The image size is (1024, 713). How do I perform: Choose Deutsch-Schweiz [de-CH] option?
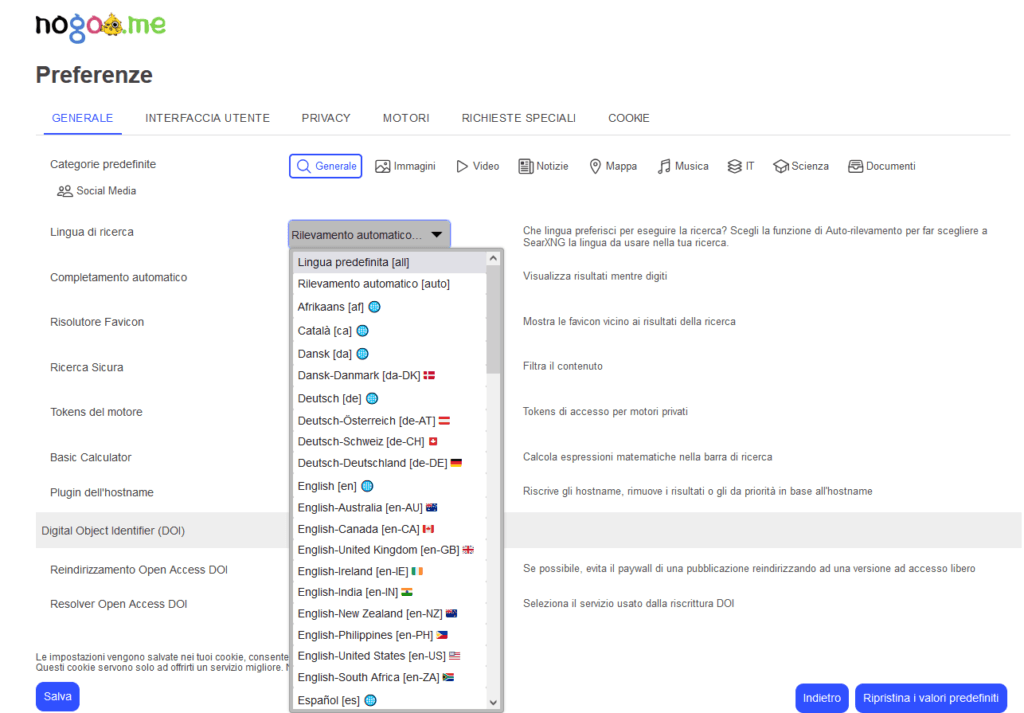click(389, 441)
